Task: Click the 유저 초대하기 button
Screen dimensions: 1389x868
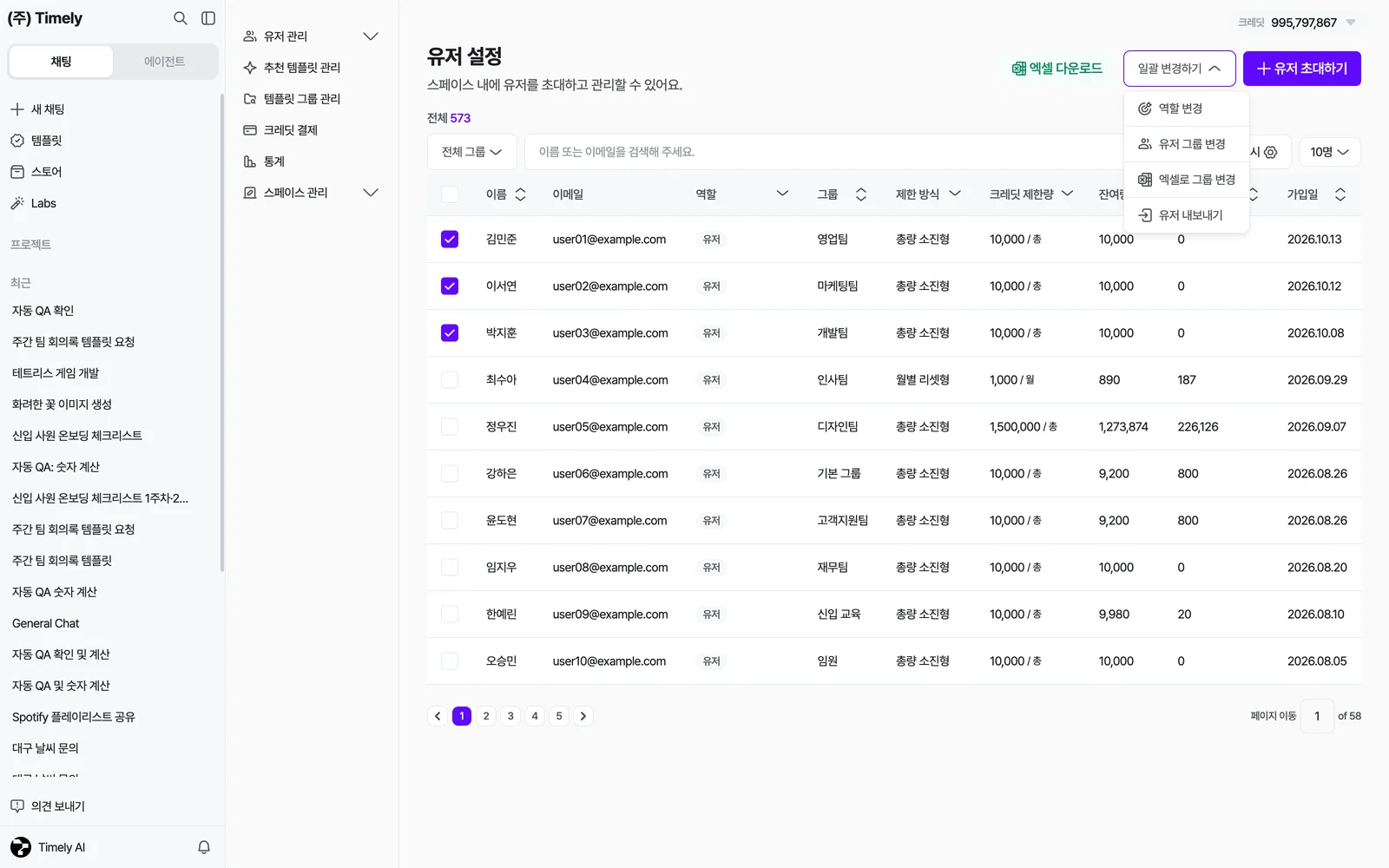Action: [x=1302, y=69]
